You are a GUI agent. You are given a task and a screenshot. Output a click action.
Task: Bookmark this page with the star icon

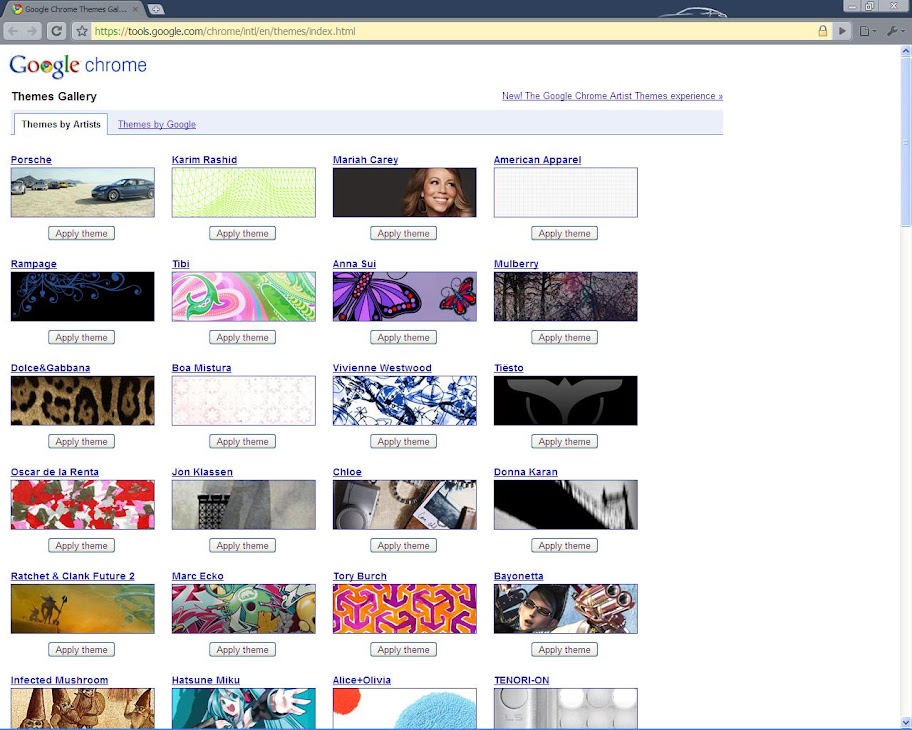[82, 31]
